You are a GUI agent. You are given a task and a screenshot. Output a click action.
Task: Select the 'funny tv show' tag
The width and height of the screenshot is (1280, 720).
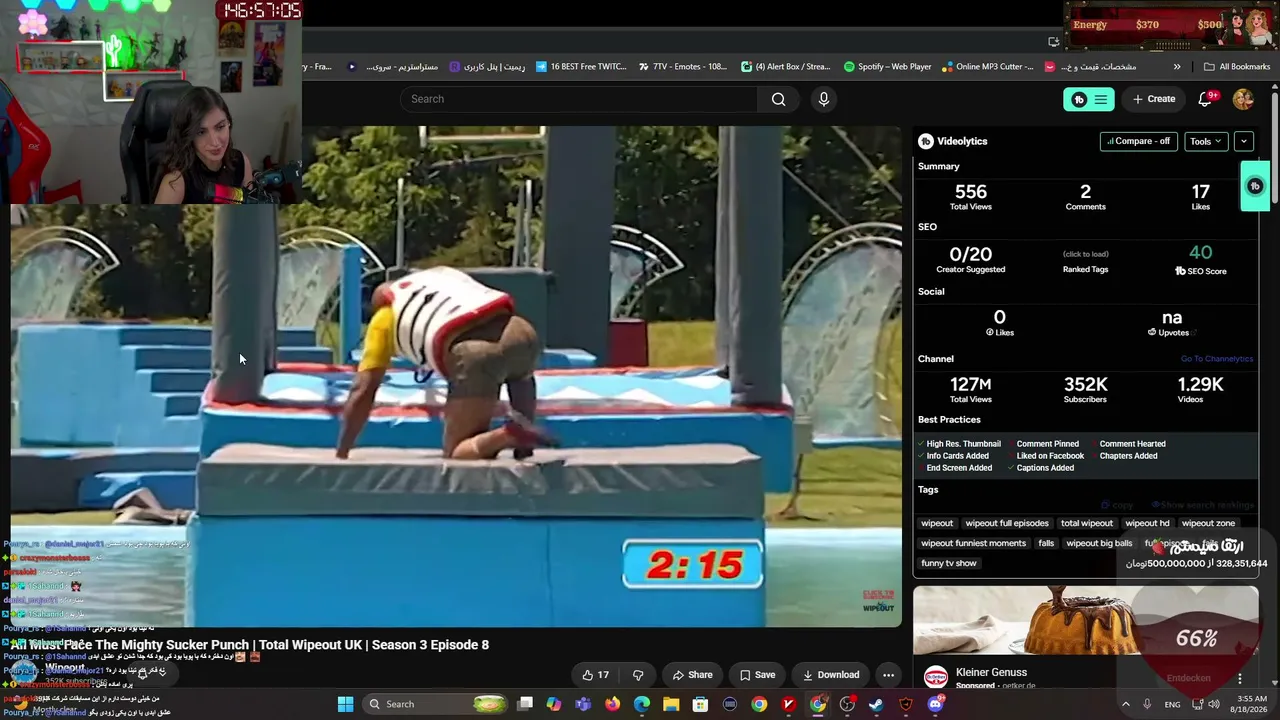[948, 563]
